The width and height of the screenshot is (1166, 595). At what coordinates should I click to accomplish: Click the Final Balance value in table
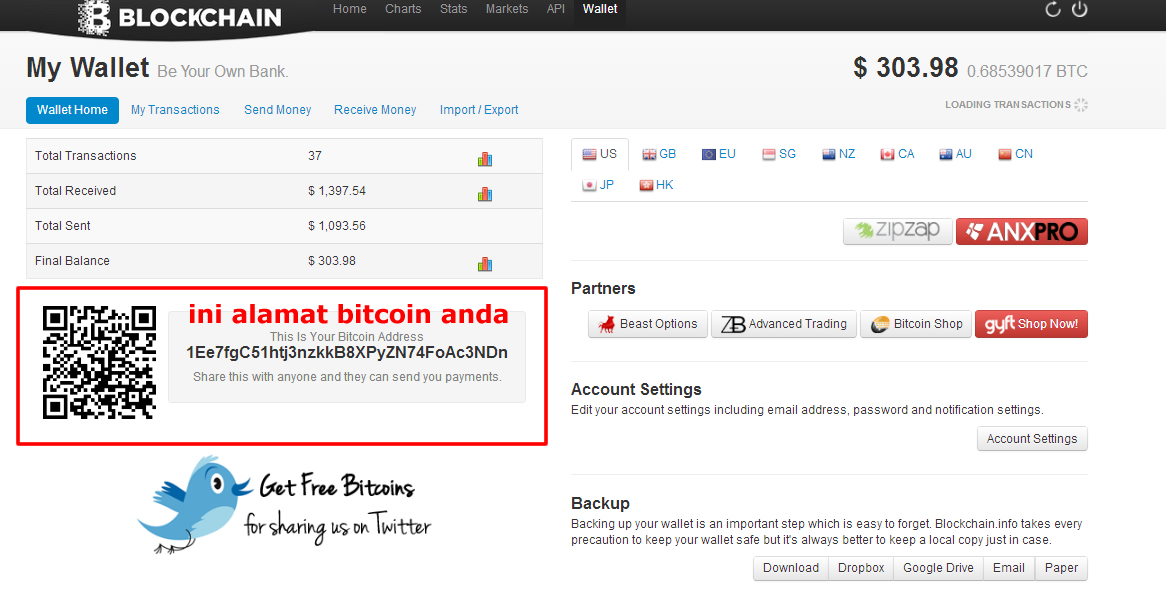click(x=332, y=261)
